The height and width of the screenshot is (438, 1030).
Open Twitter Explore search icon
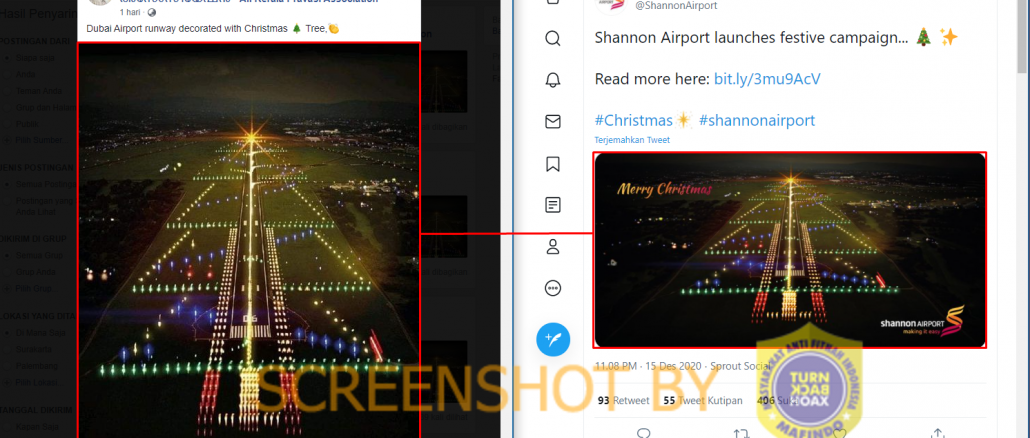pos(552,39)
